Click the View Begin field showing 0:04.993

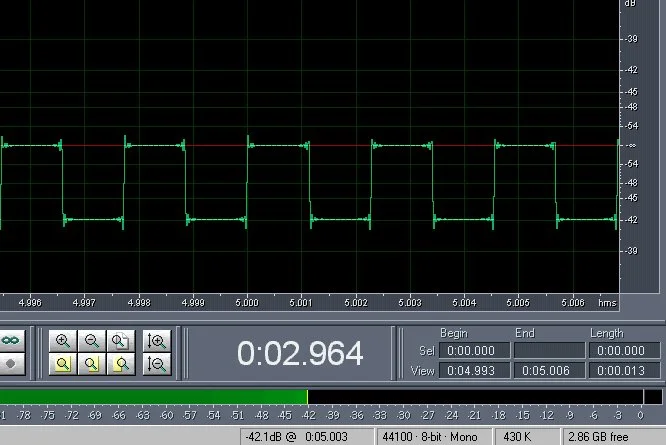(474, 370)
